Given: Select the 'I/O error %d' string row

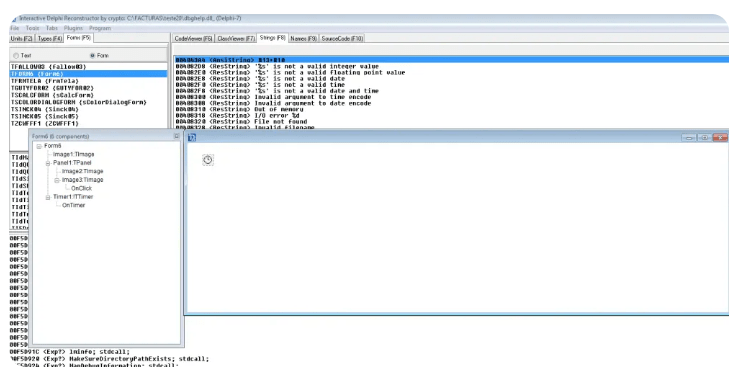Looking at the screenshot, I should pos(451,115).
